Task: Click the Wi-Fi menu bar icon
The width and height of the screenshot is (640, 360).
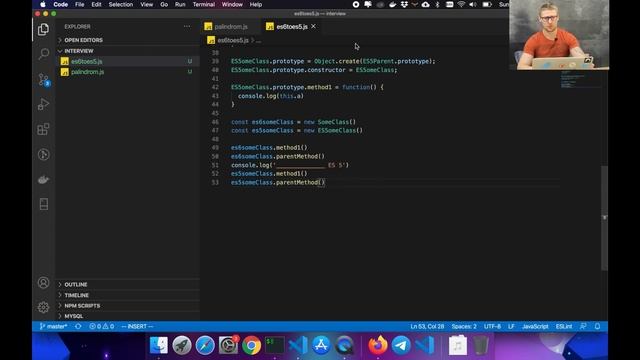Action: [461, 4]
